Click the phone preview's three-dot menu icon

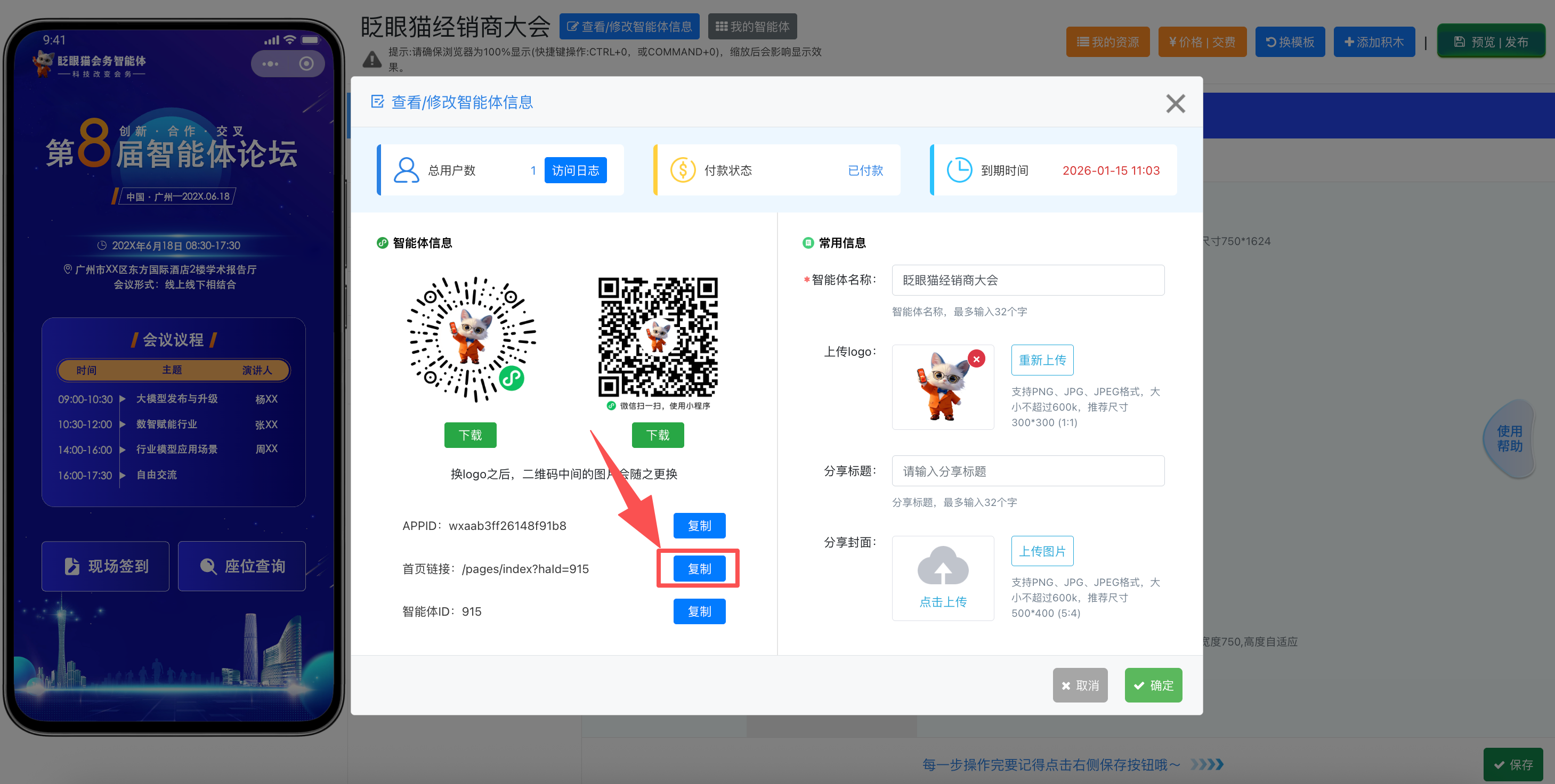click(270, 64)
